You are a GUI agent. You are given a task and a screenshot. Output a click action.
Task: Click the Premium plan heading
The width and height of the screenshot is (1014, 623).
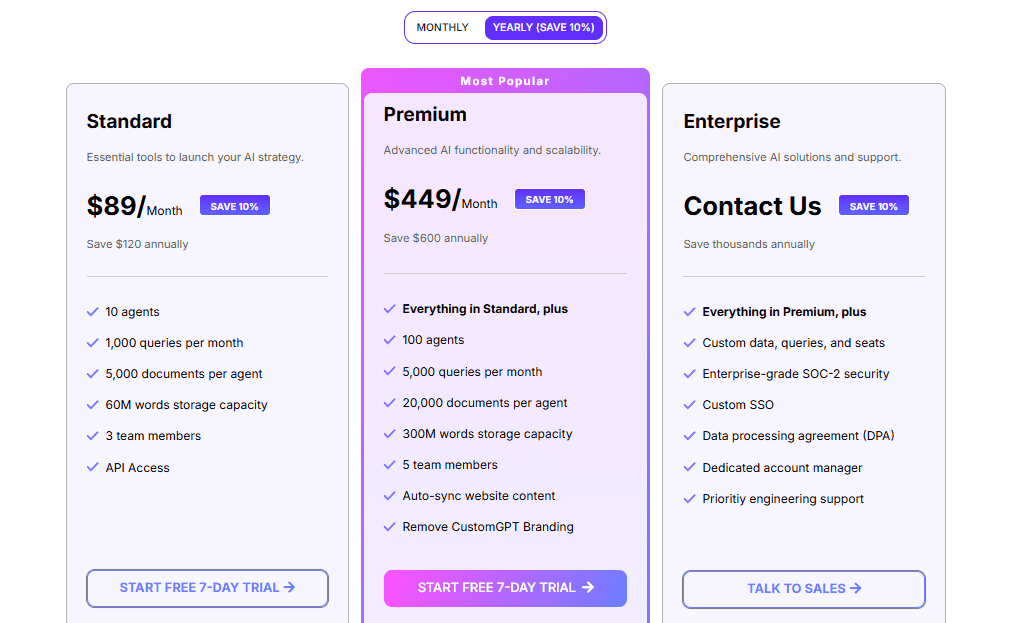point(425,115)
